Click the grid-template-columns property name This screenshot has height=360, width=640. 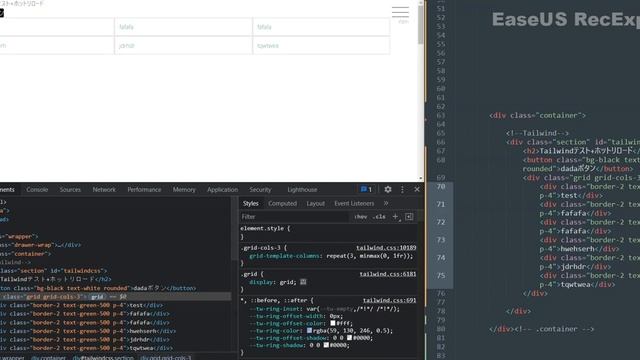pos(284,256)
